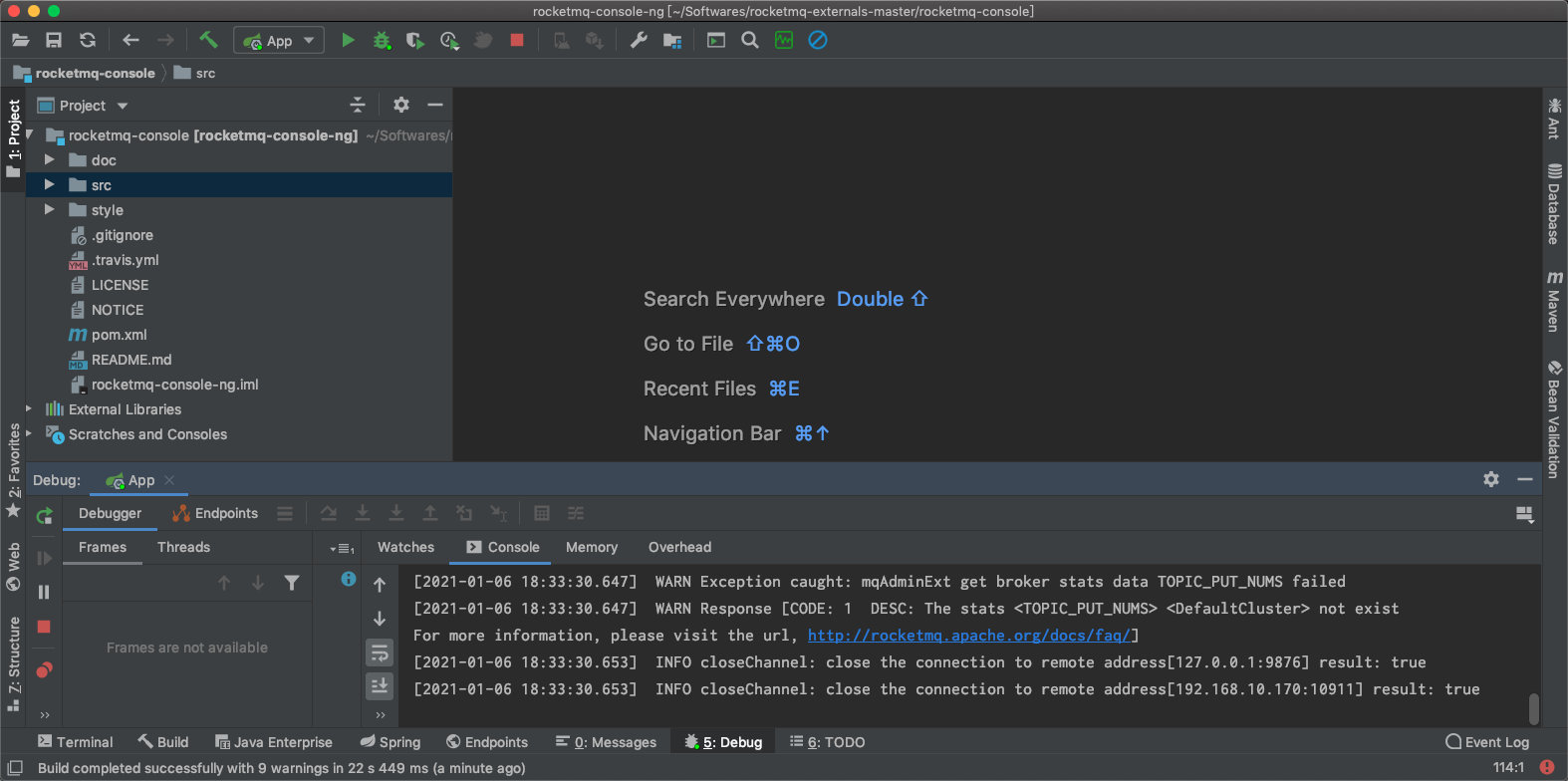
Task: Save all files with the disk icon
Action: [x=54, y=41]
